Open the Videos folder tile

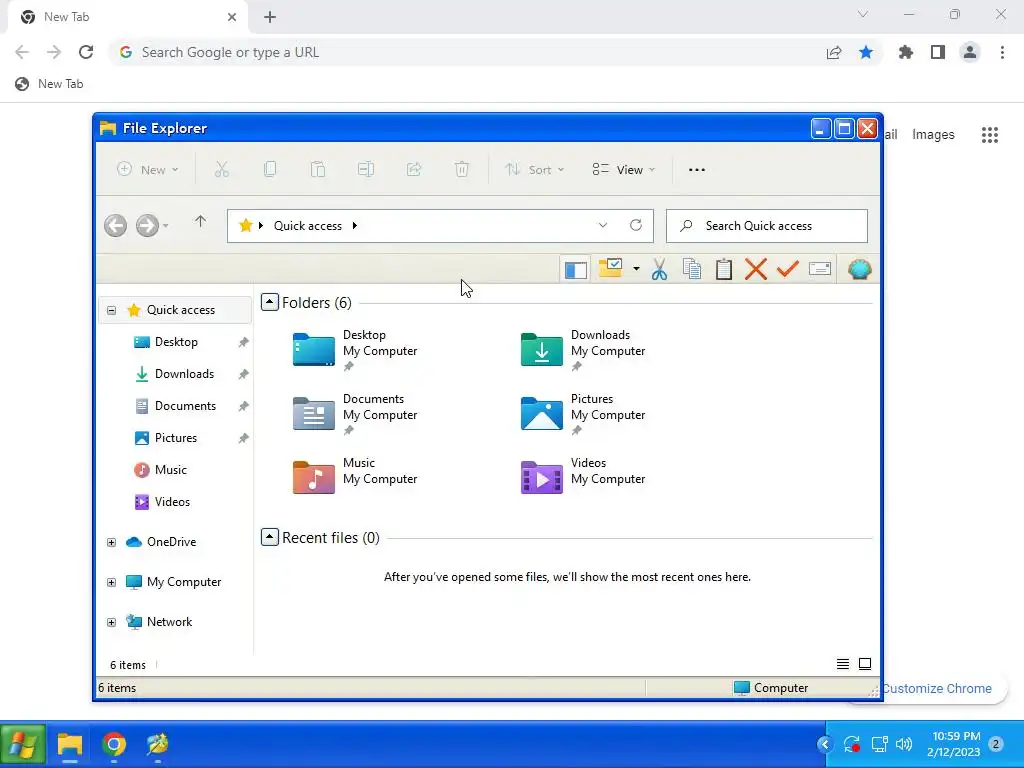pos(583,477)
